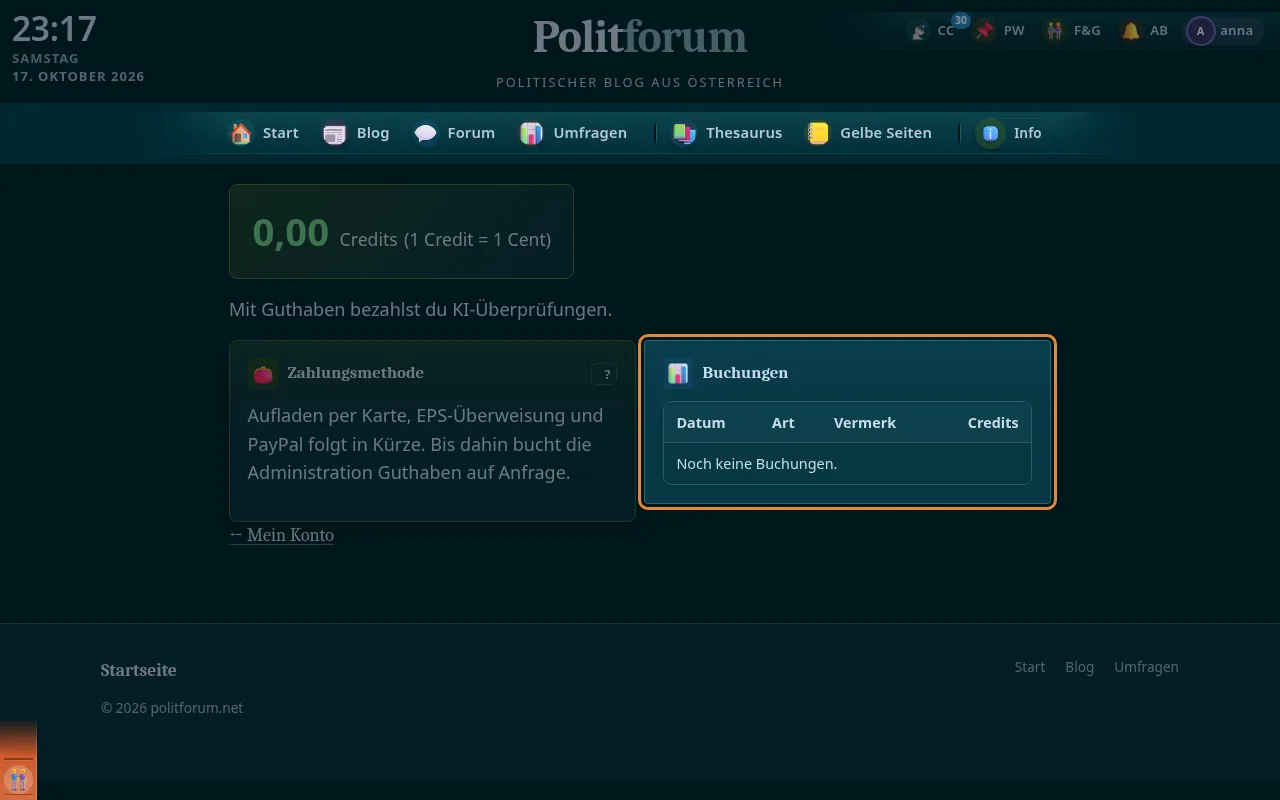Click the wallet icon beside Zahlungsmethode
The width and height of the screenshot is (1280, 800).
click(263, 374)
